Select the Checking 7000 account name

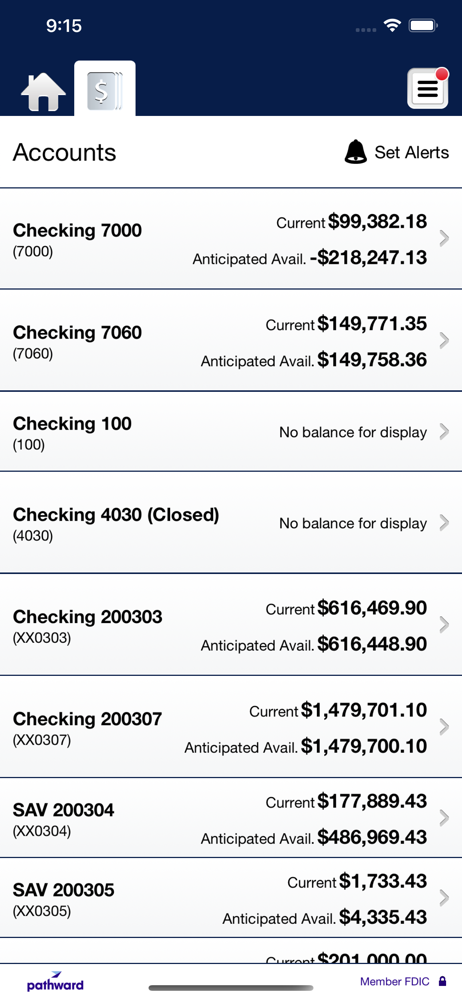click(x=77, y=230)
